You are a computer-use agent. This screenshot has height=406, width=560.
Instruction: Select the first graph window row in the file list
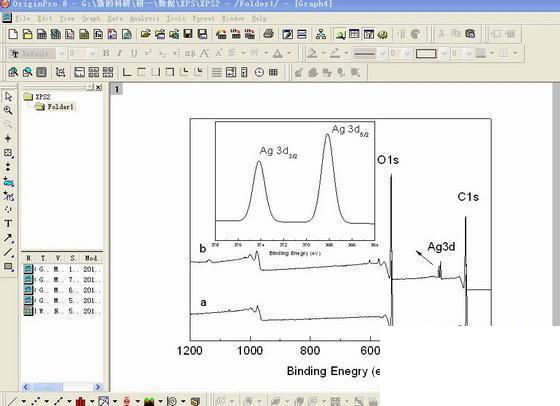(62, 269)
